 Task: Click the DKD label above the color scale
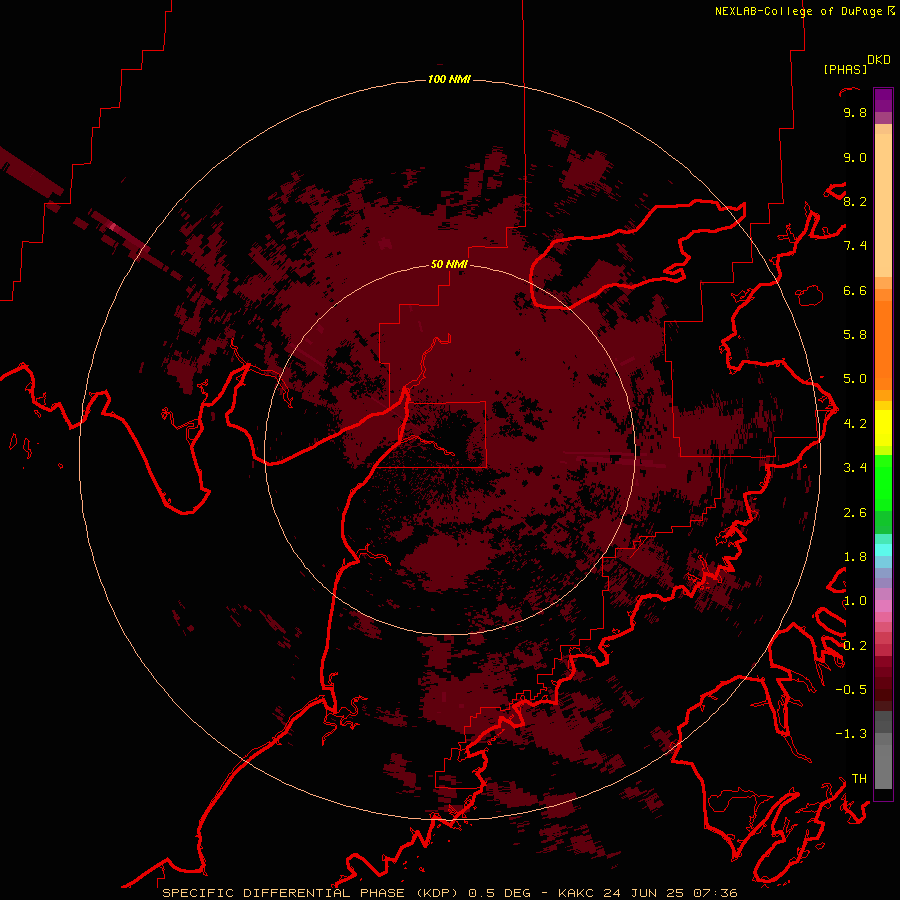pyautogui.click(x=878, y=60)
